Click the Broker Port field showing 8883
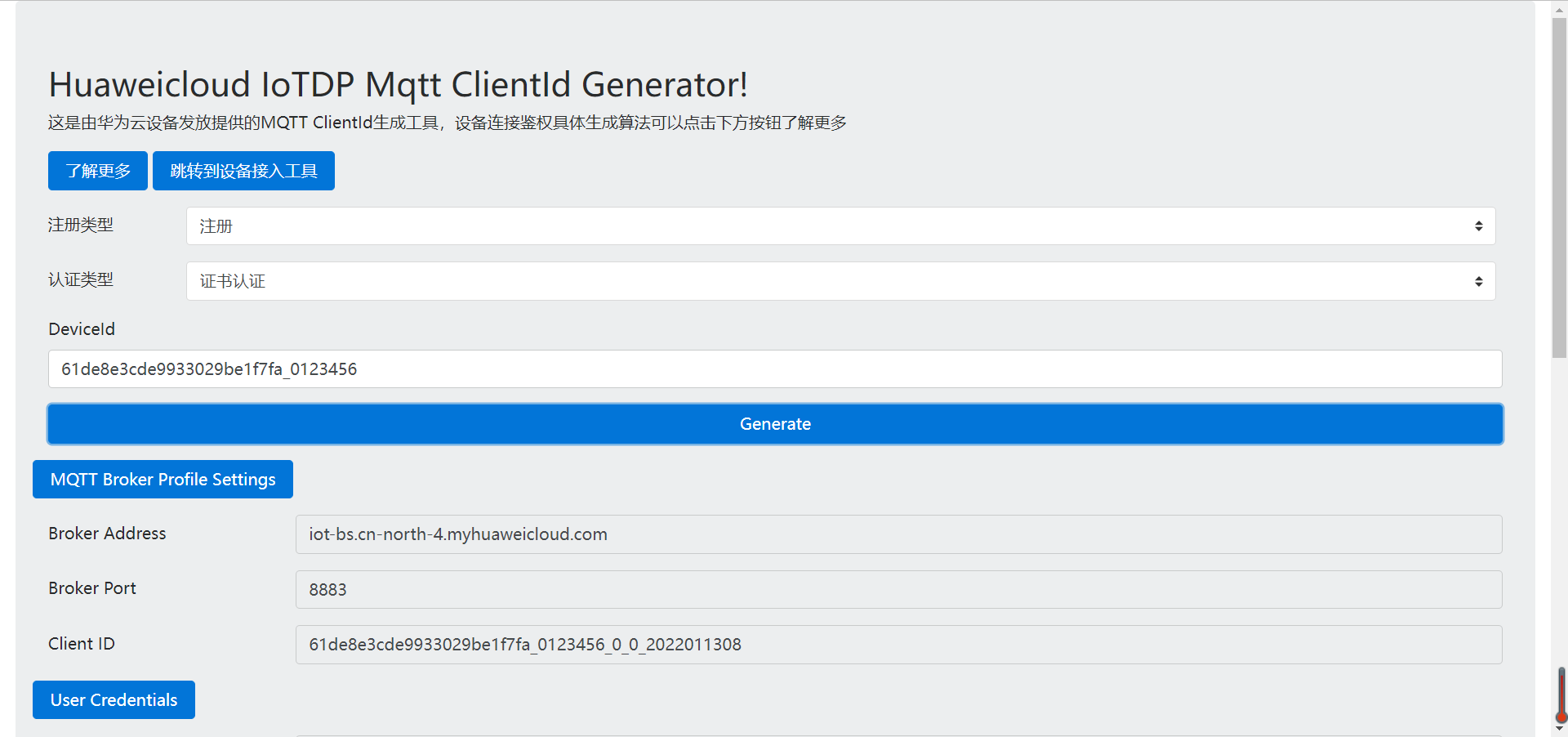The width and height of the screenshot is (1568, 737). (x=898, y=589)
